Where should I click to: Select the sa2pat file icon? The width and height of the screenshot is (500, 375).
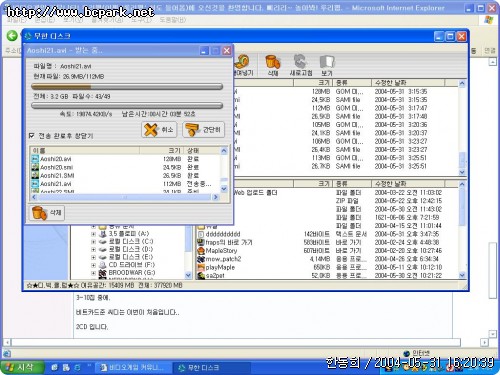tap(201, 275)
